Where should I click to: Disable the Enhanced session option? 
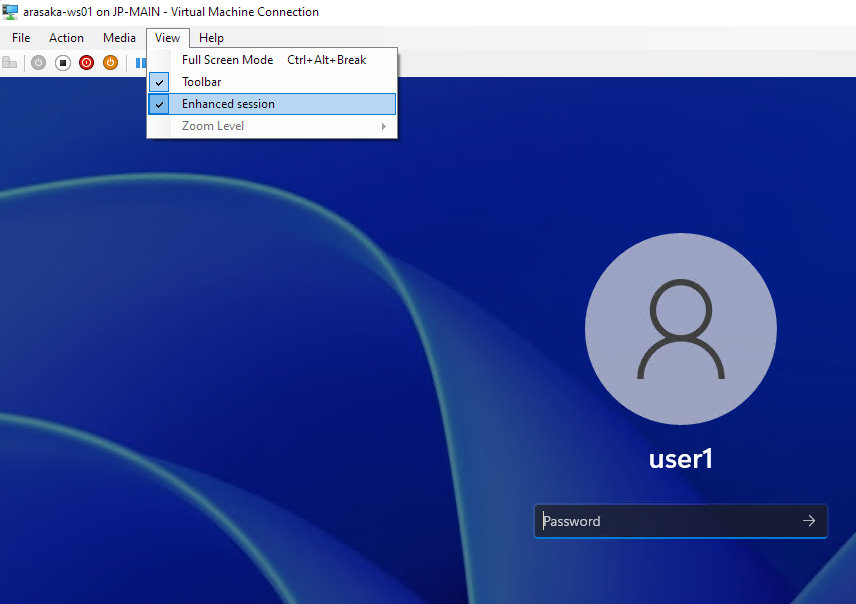point(228,104)
